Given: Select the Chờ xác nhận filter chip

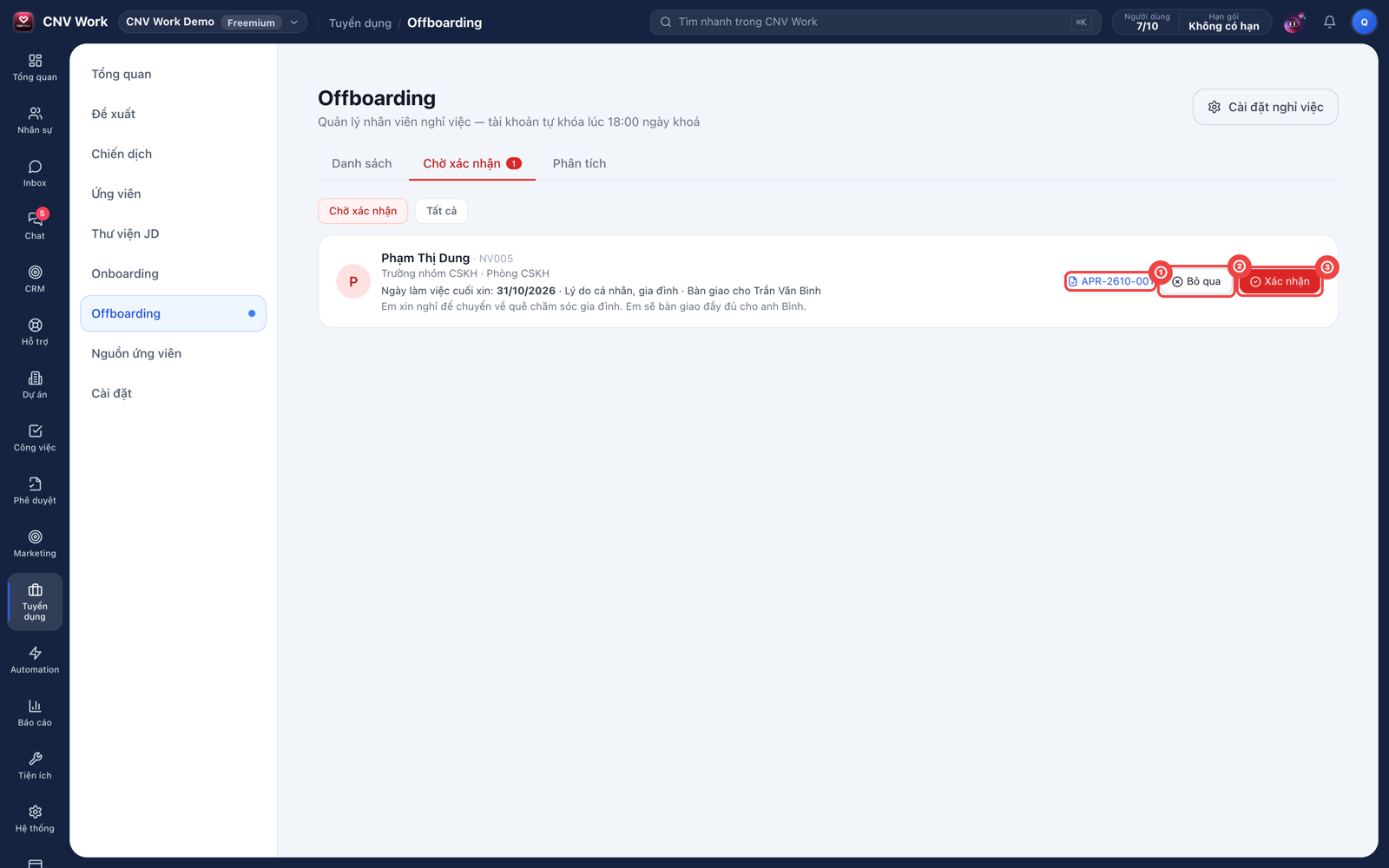Looking at the screenshot, I should [363, 211].
